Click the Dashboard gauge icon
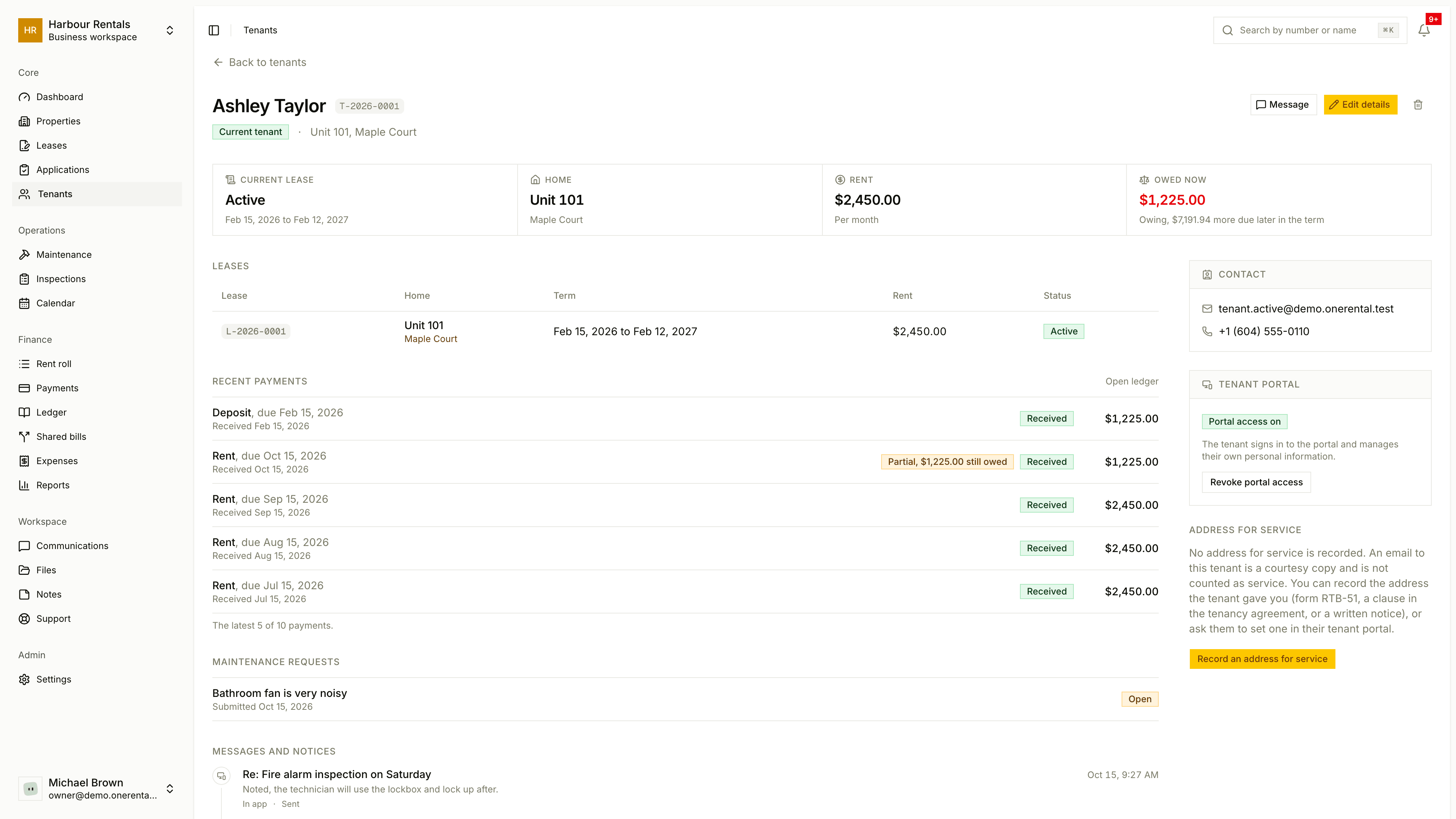Viewport: 1456px width, 819px height. [x=24, y=97]
